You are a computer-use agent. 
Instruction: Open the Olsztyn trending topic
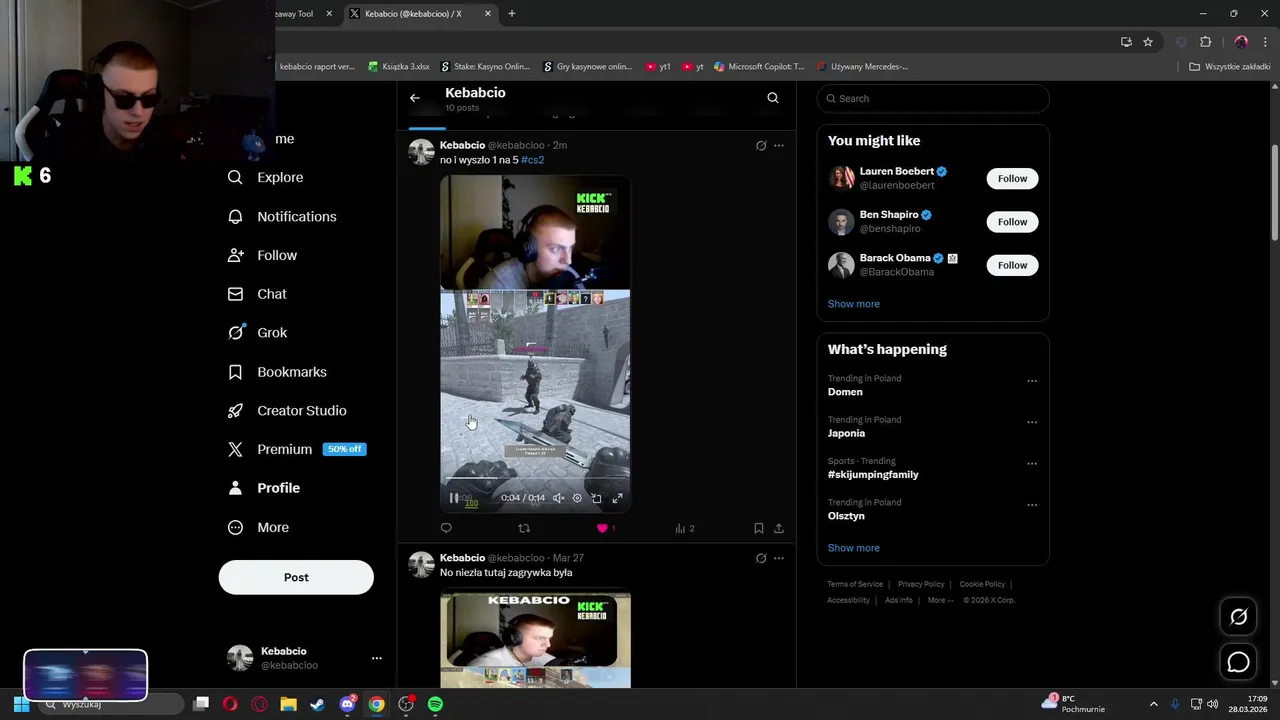(x=846, y=516)
